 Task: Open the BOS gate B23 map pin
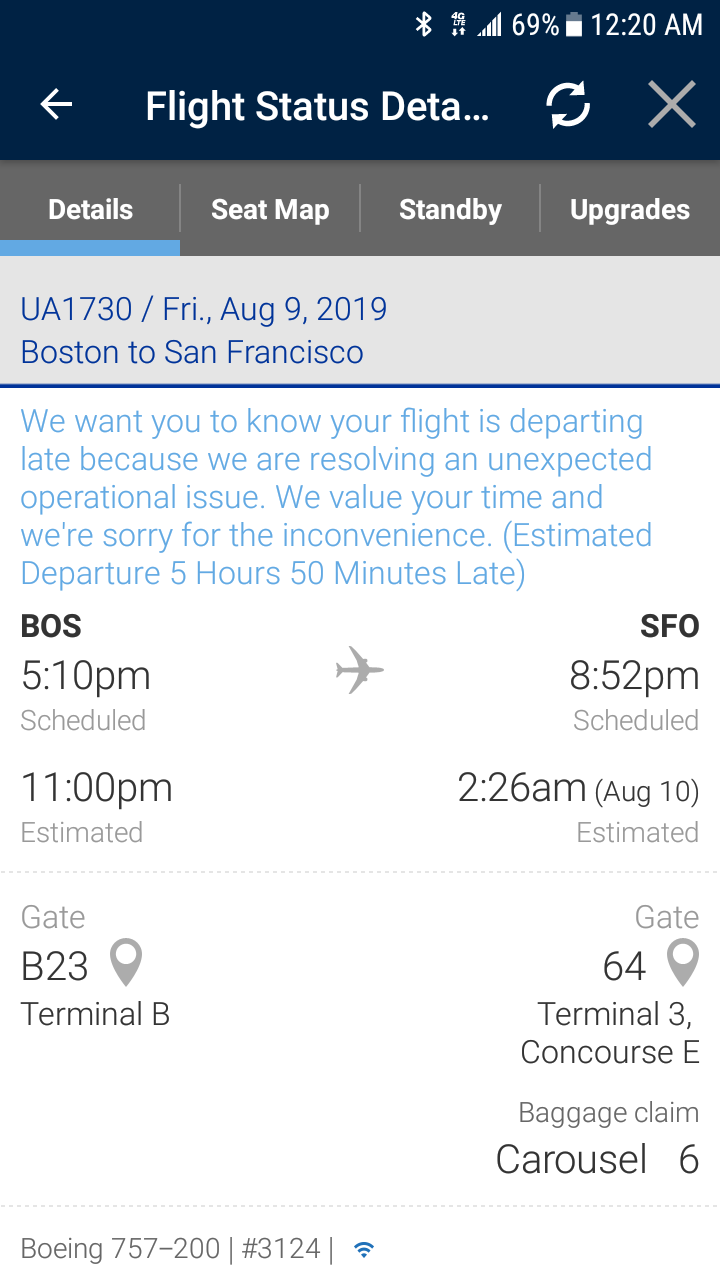tap(126, 964)
